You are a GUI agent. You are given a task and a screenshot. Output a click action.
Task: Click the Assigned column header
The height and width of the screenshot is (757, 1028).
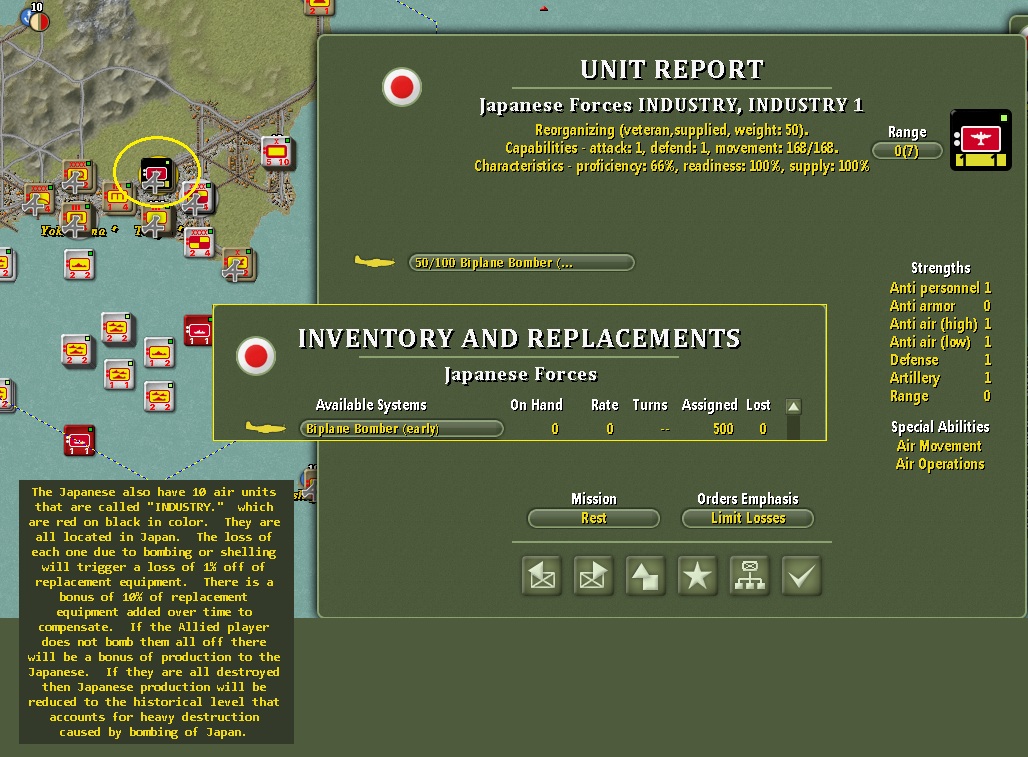pos(709,405)
